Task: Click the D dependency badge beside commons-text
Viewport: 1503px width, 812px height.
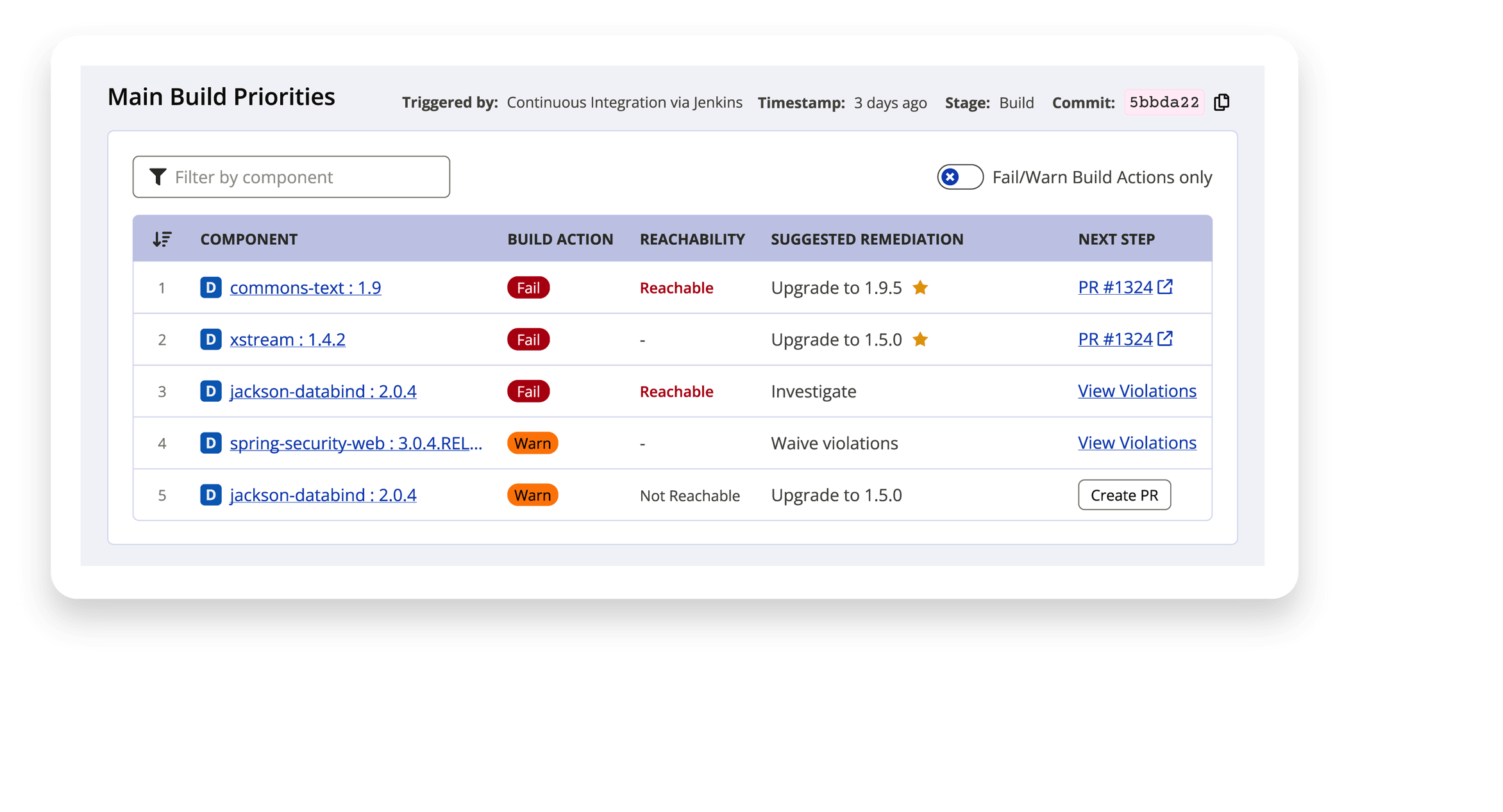Action: tap(210, 287)
